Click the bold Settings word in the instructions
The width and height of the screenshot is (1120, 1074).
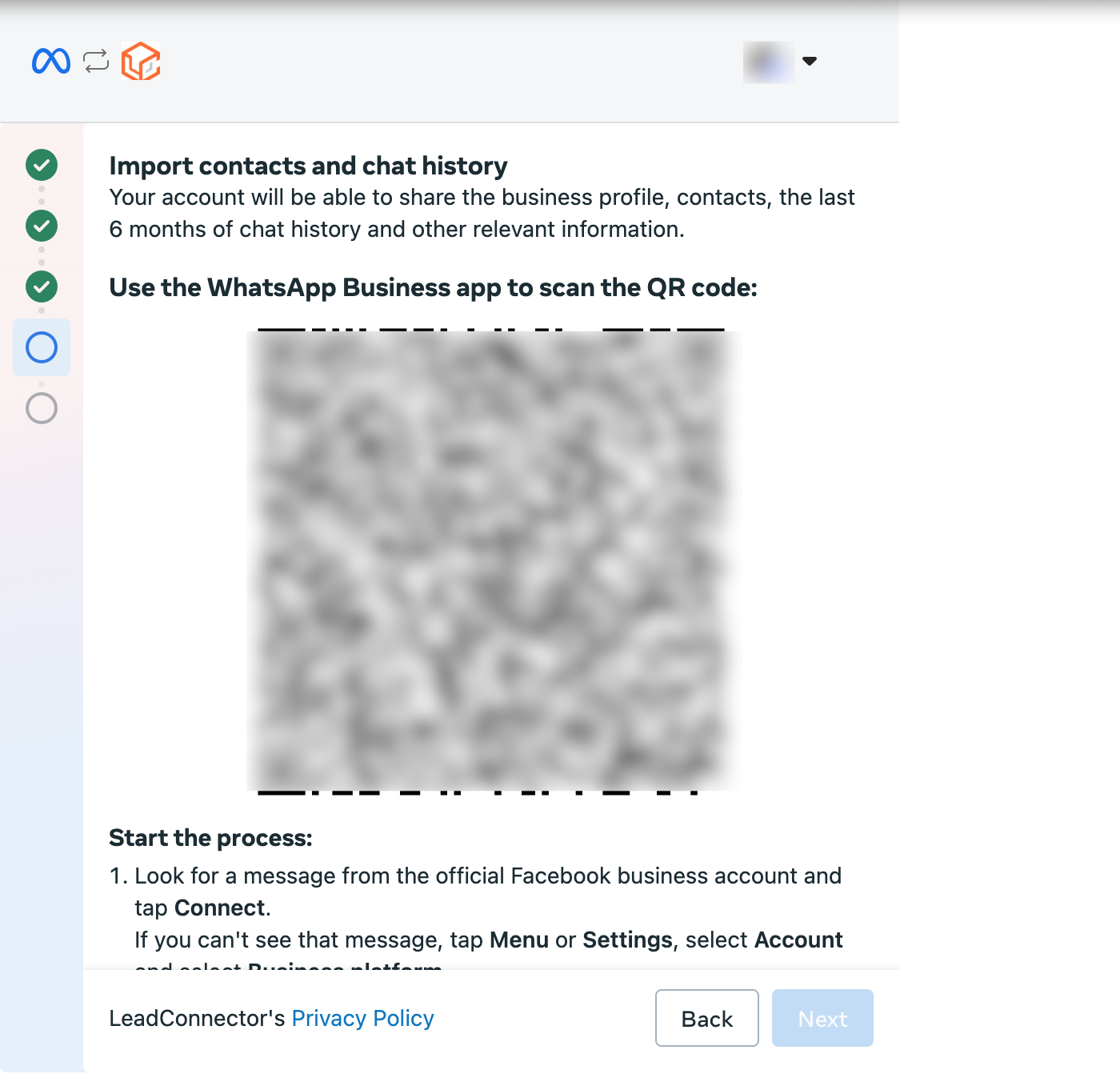(x=627, y=940)
